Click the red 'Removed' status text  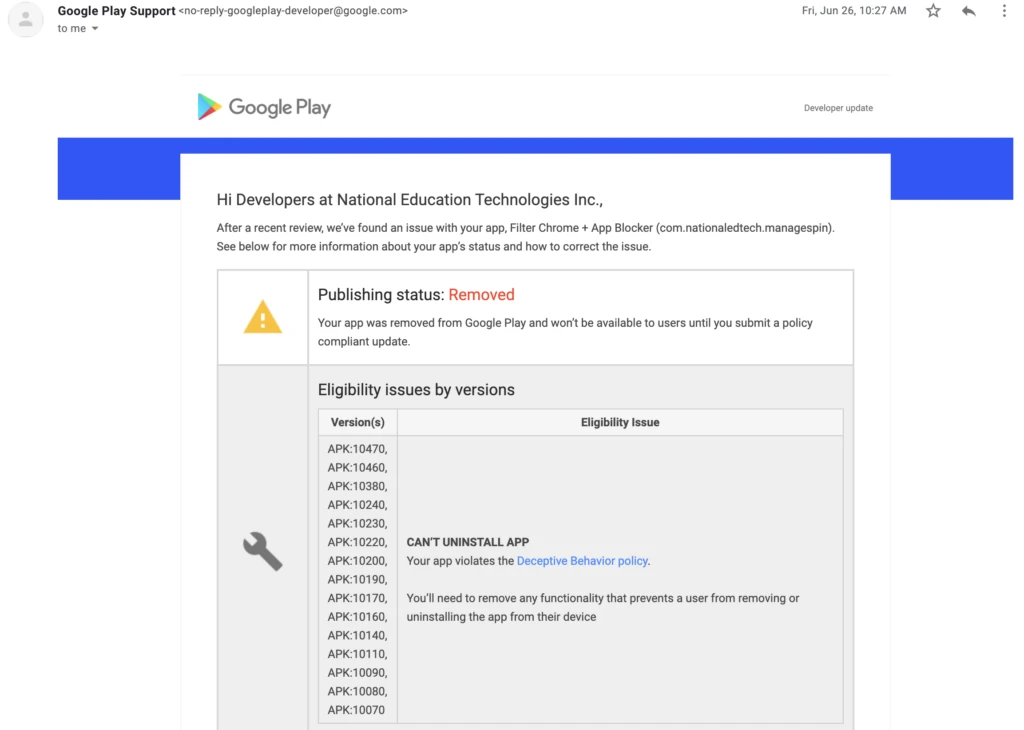point(481,294)
